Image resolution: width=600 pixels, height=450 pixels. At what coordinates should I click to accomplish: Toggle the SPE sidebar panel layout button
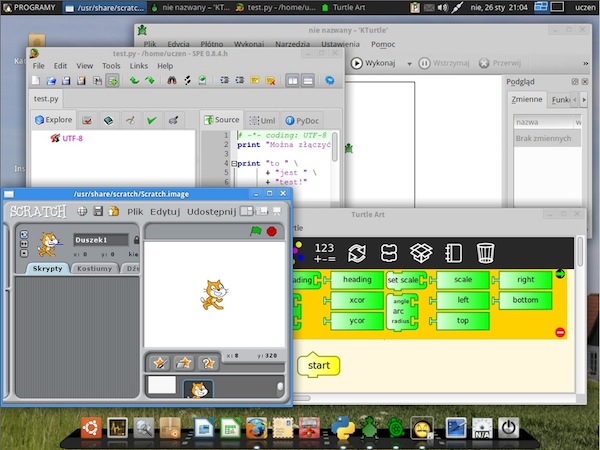(x=293, y=81)
